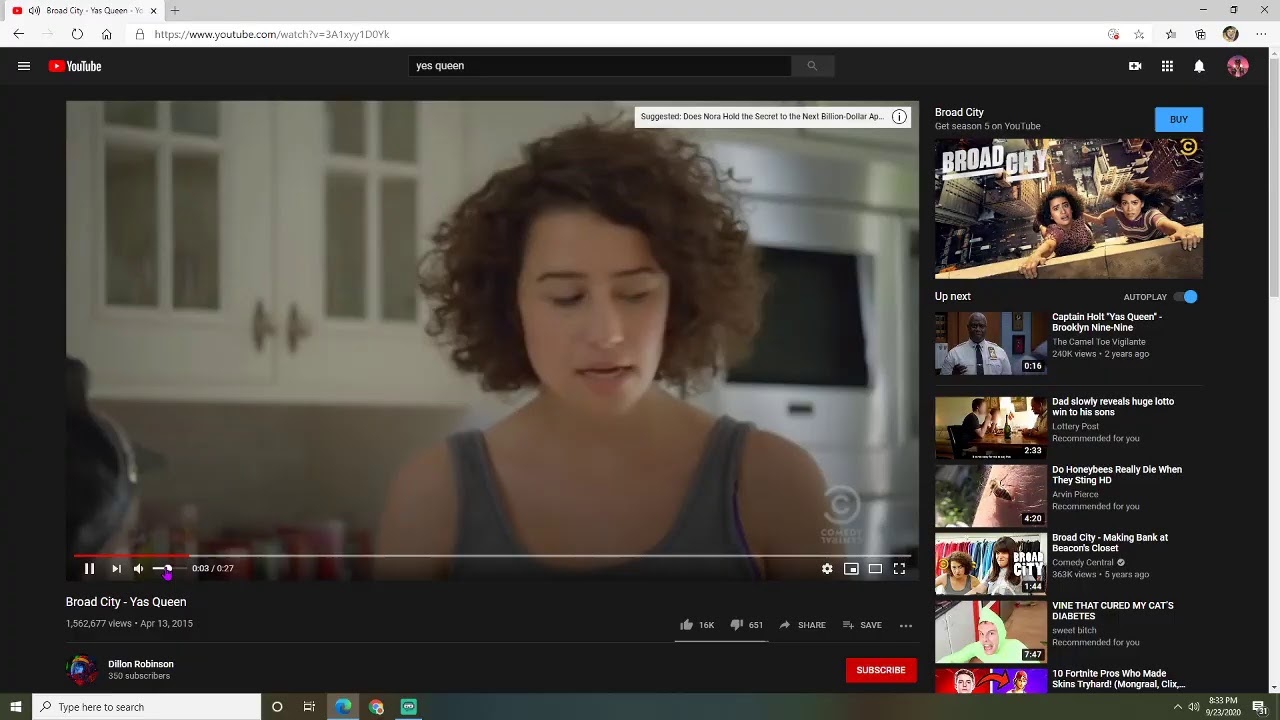
Task: Open the YouTube apps grid
Action: (1167, 66)
